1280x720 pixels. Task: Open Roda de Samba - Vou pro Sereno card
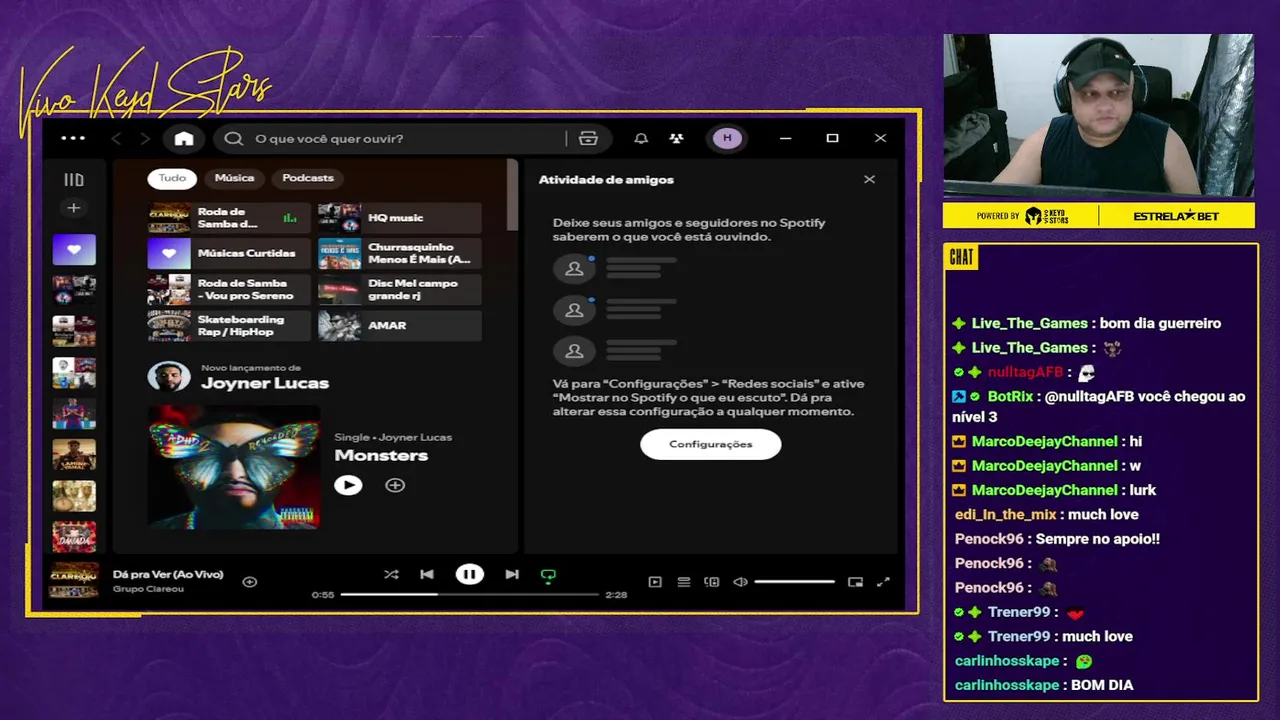click(x=229, y=289)
